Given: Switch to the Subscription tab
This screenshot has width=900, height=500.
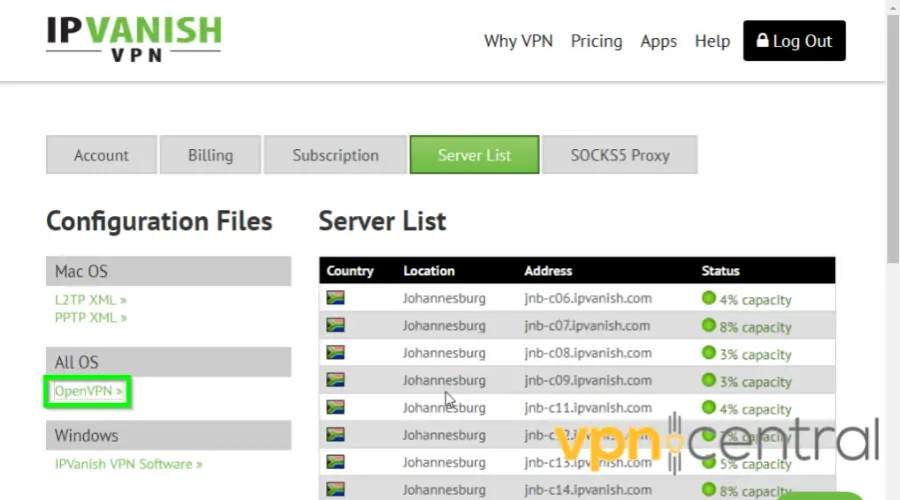Looking at the screenshot, I should (335, 154).
